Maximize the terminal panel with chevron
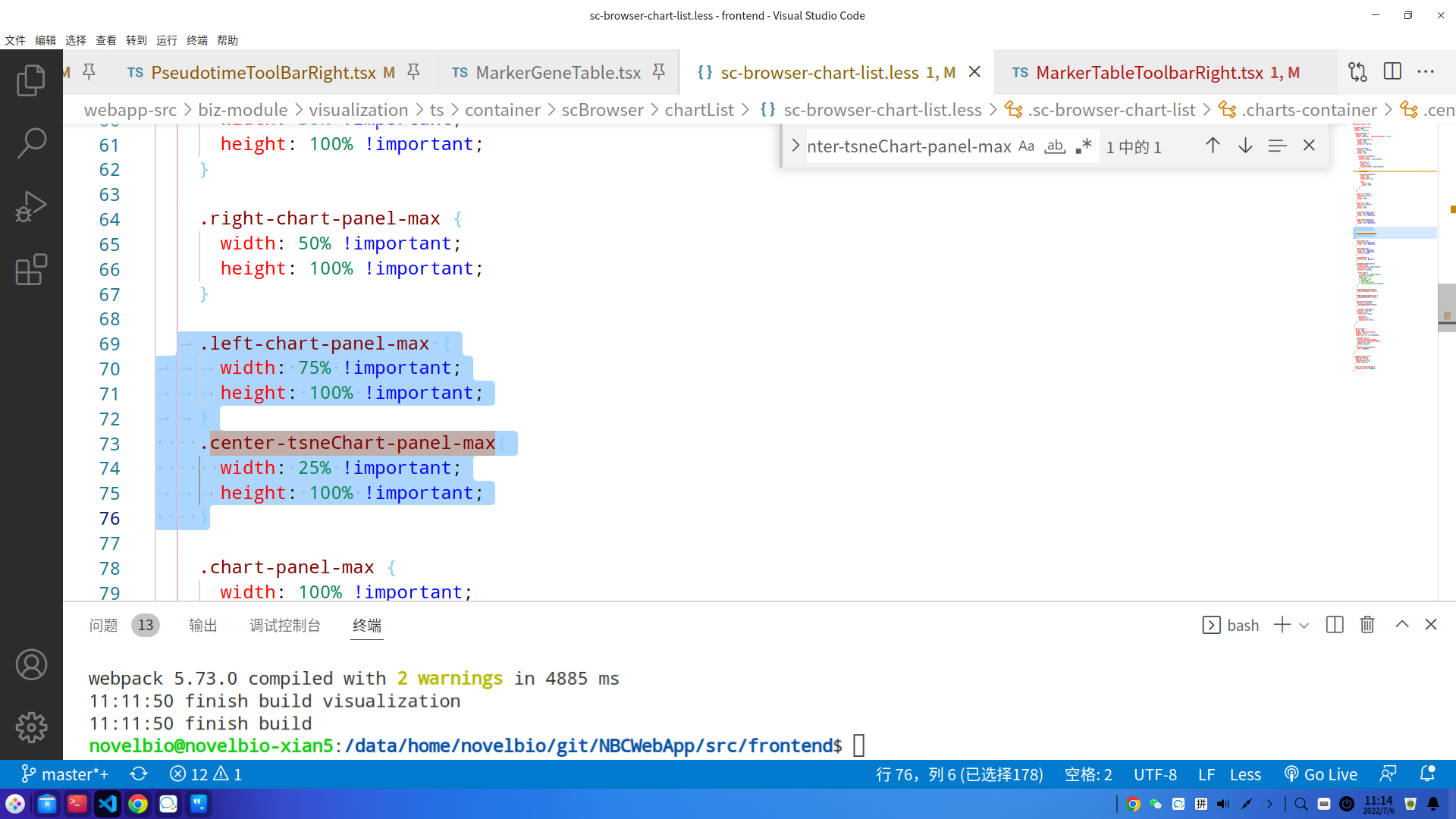 (1402, 624)
